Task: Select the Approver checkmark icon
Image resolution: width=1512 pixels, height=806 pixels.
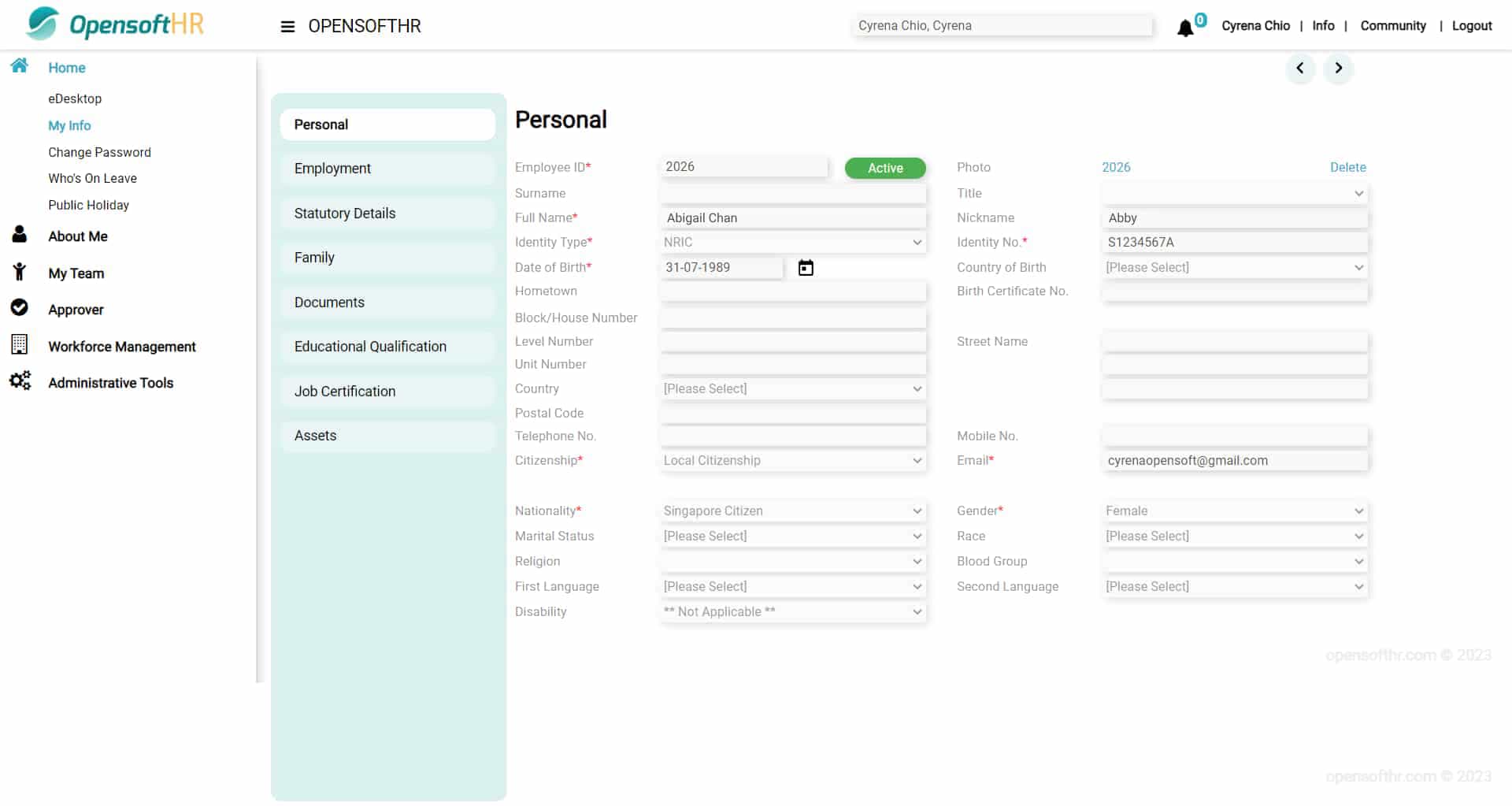Action: point(19,307)
